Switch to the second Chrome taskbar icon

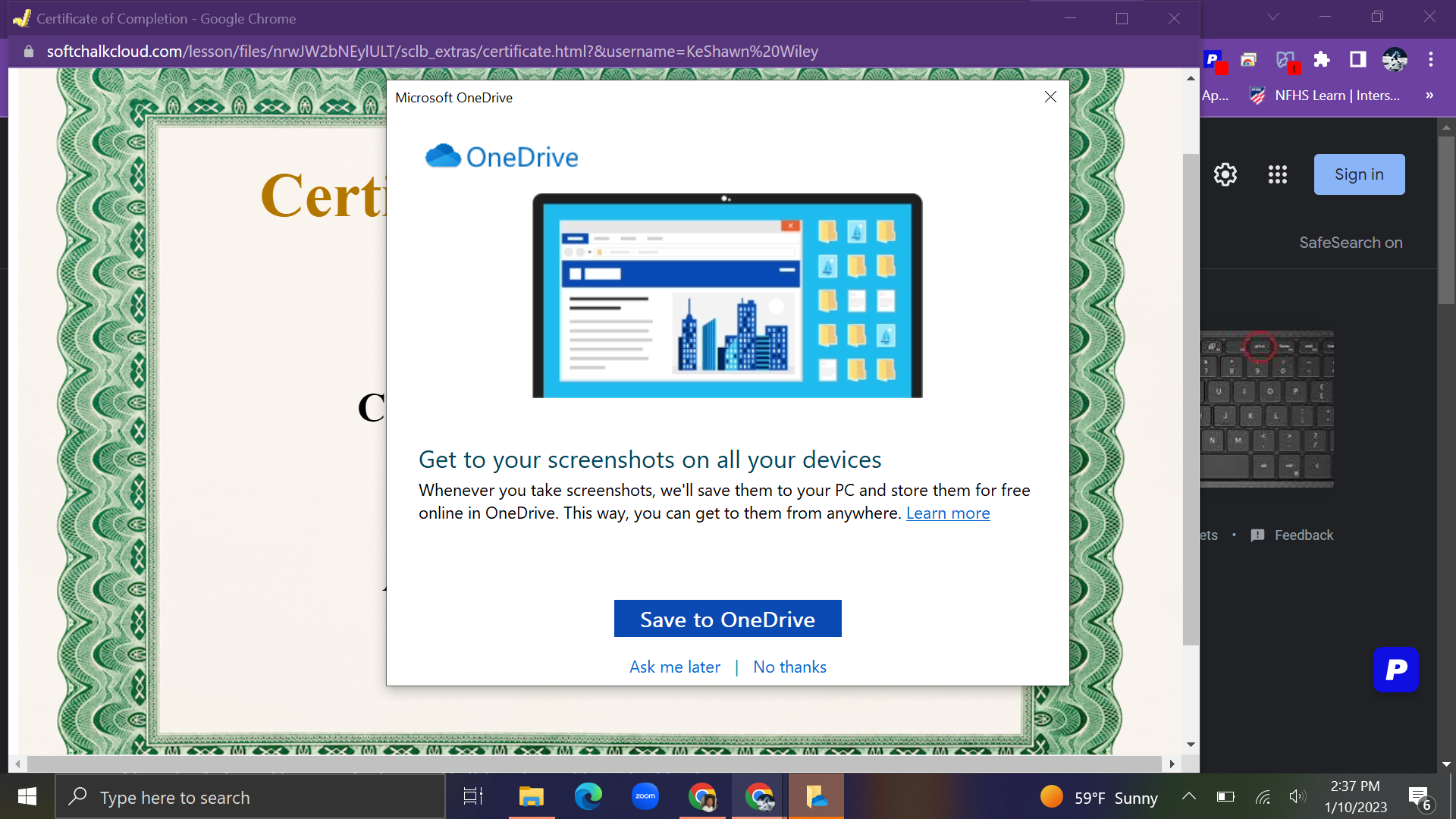(x=759, y=797)
